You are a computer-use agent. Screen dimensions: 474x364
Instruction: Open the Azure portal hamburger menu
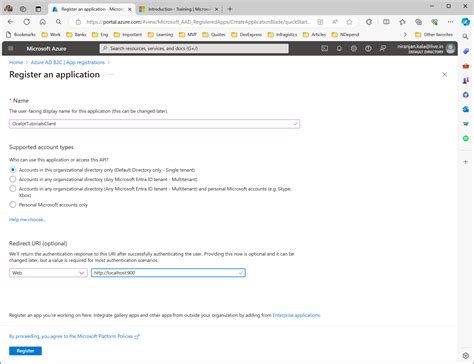click(11, 49)
